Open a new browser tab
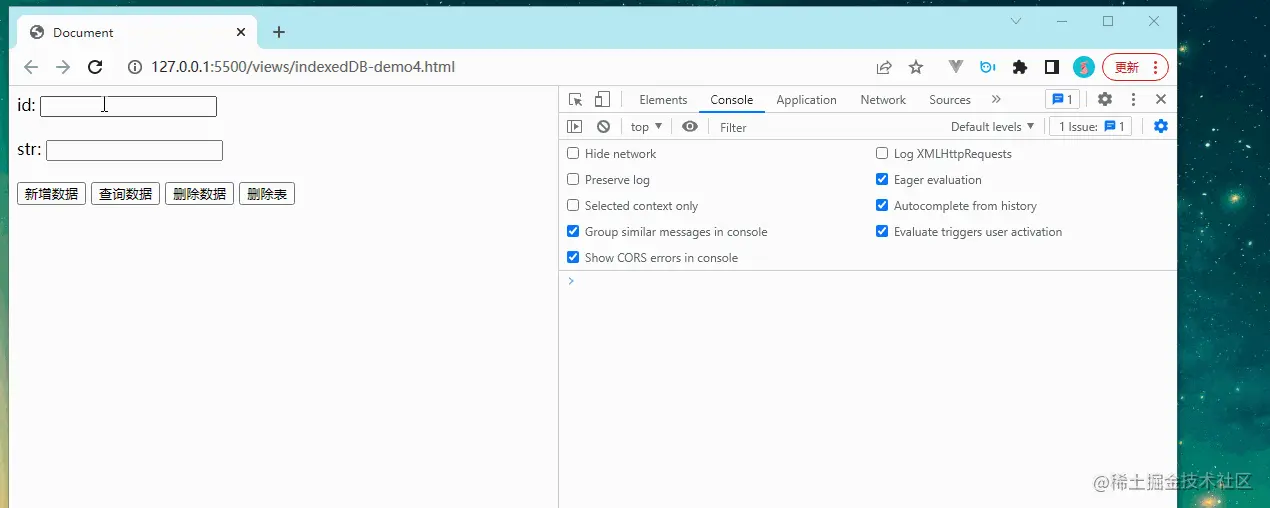 [x=279, y=32]
